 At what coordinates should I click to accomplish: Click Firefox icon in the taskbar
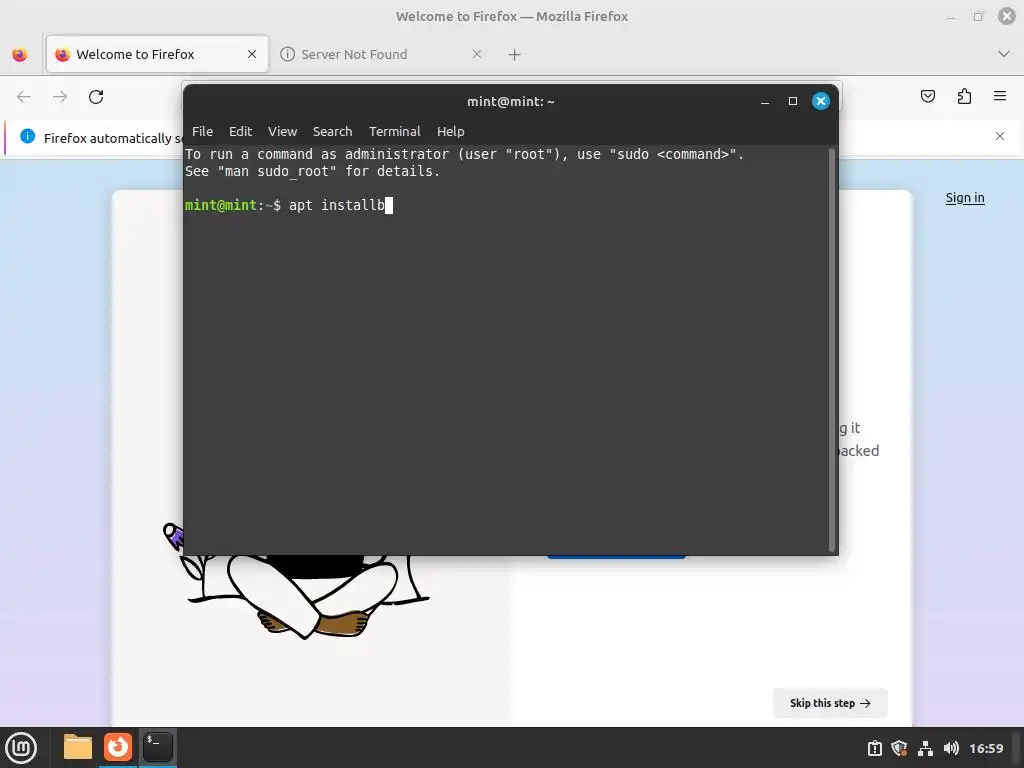[x=118, y=747]
